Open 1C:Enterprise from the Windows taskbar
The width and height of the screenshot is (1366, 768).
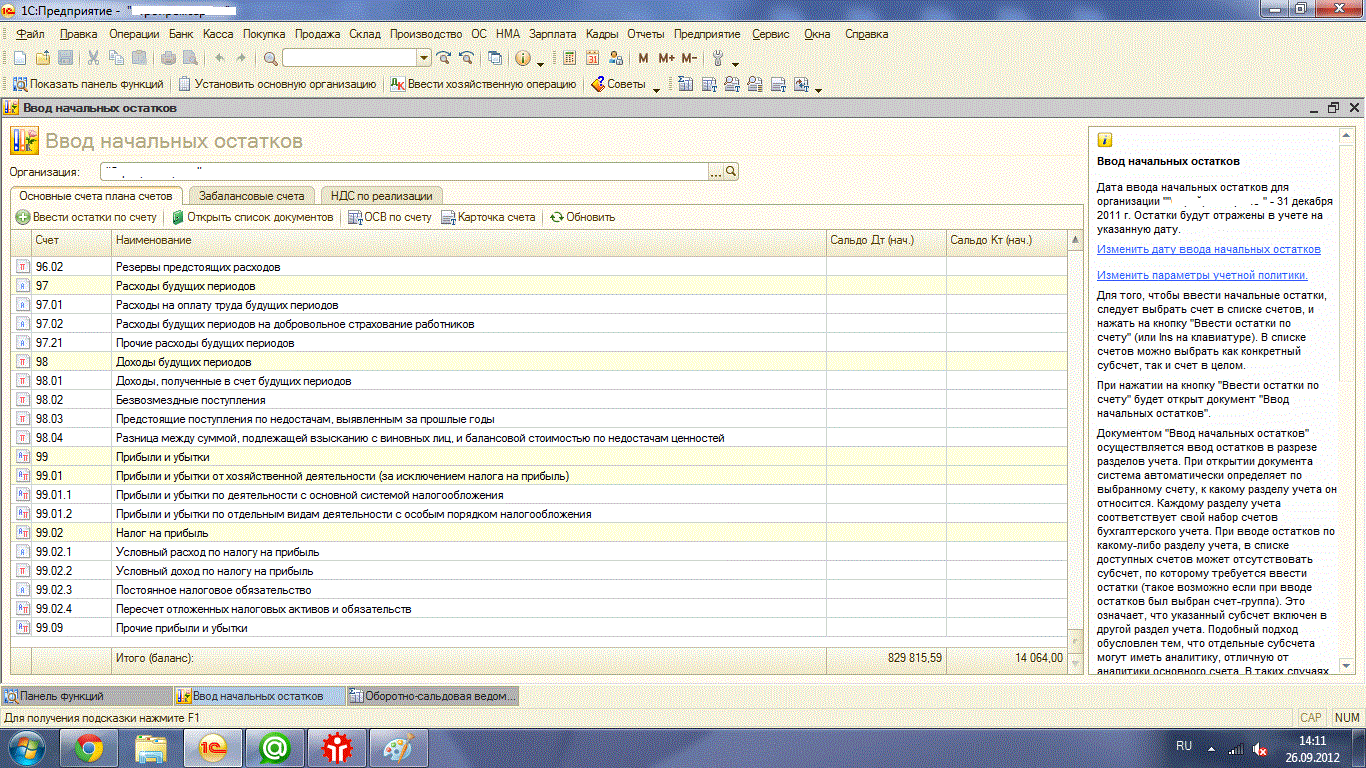pyautogui.click(x=211, y=746)
